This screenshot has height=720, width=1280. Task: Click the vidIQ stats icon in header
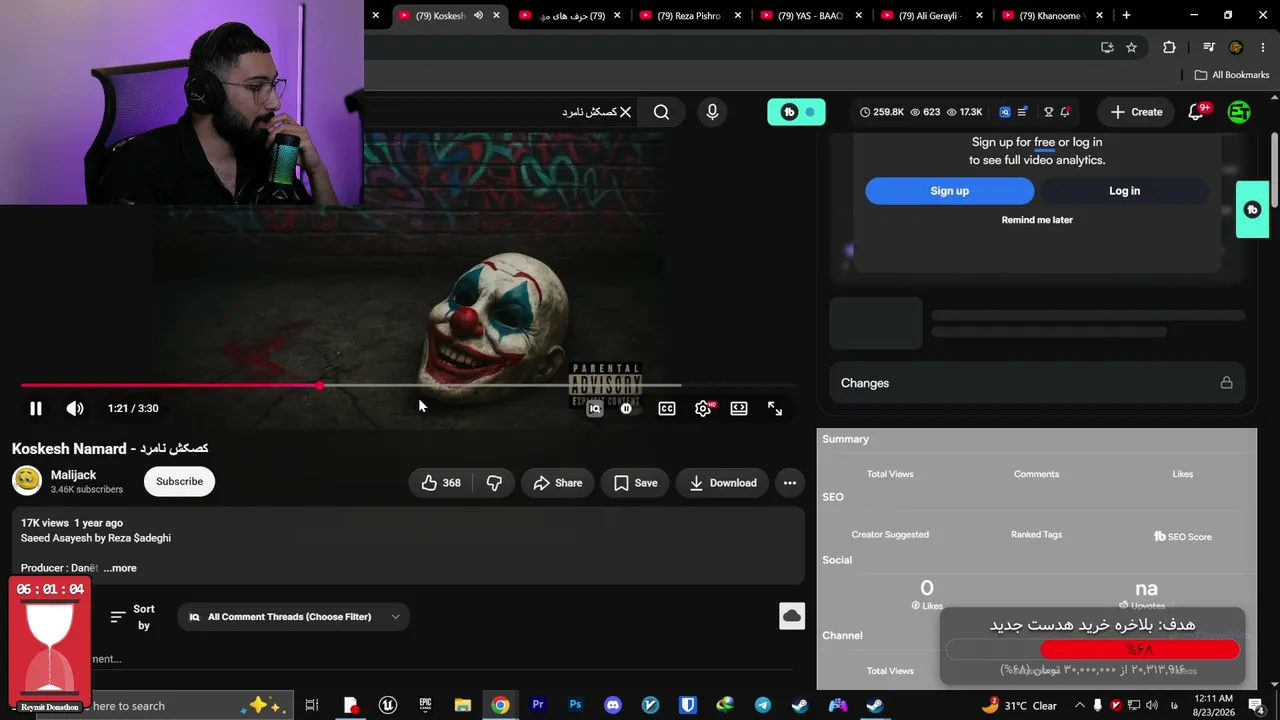(x=1005, y=112)
